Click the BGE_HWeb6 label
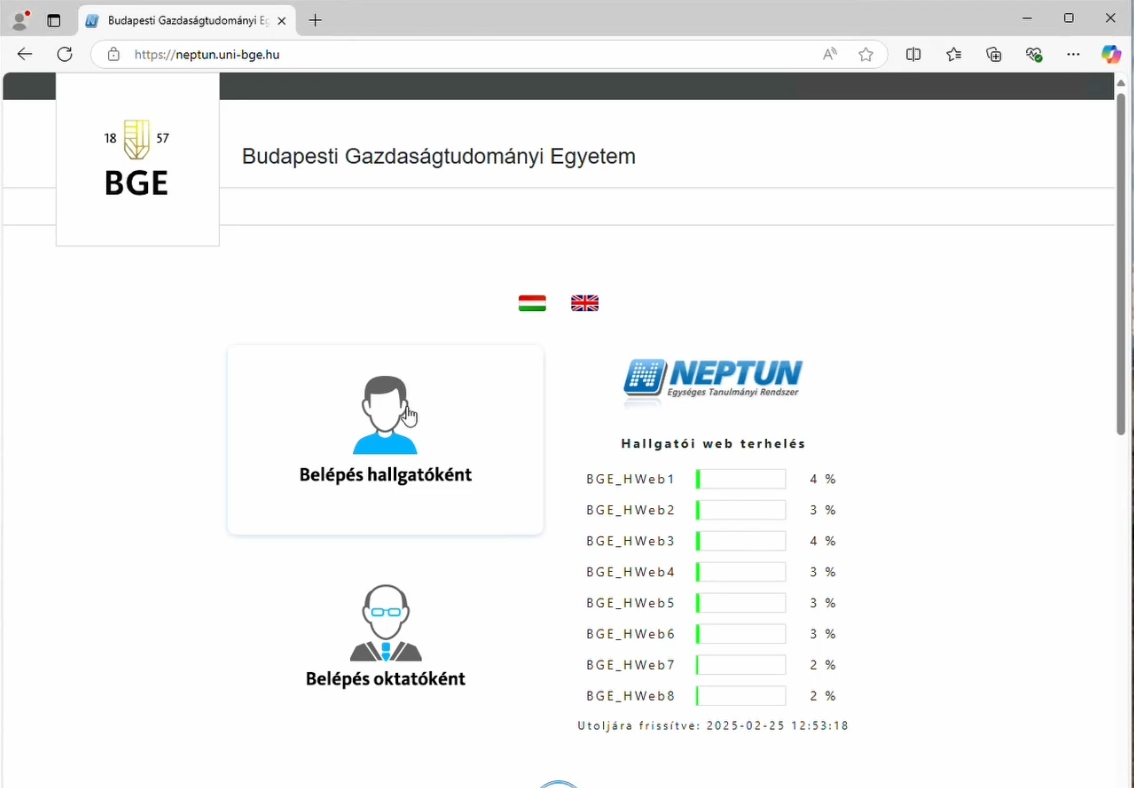Viewport: 1134px width, 788px height. [x=631, y=634]
